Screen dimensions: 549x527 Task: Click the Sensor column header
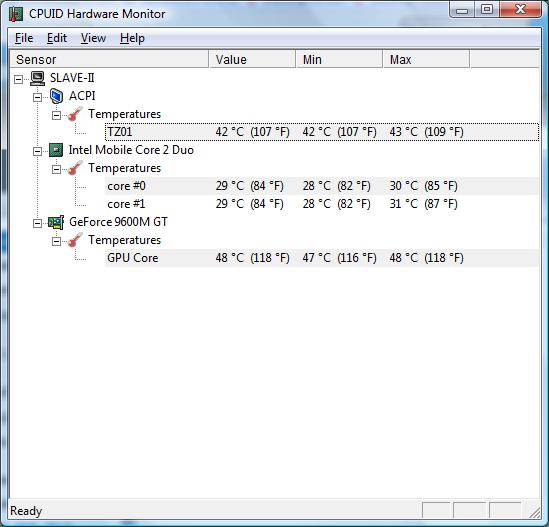[109, 59]
